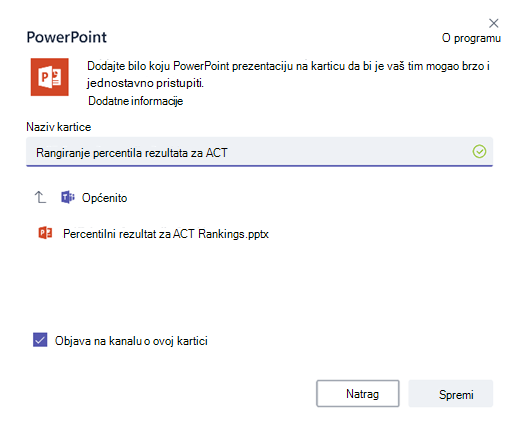Image resolution: width=520 pixels, height=434 pixels.
Task: Open the Općenito channel folder
Action: 104,198
